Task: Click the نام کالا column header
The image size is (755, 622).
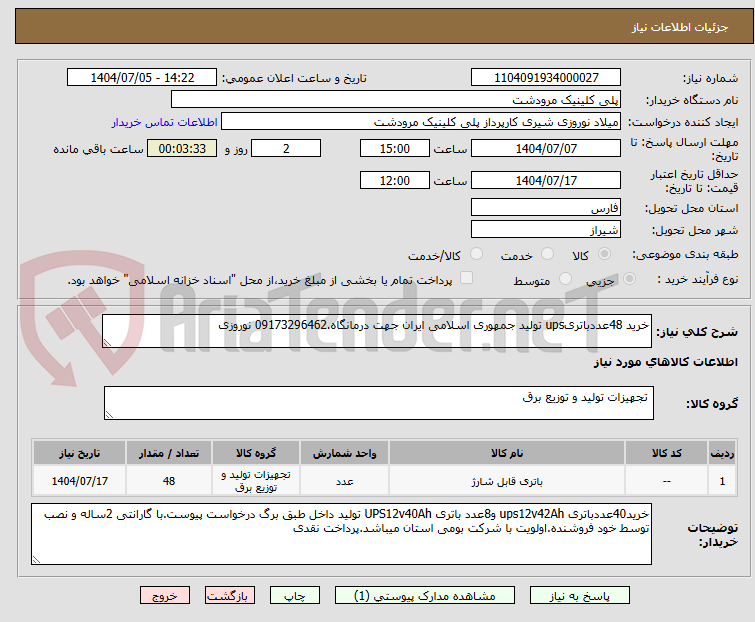Action: coord(507,453)
